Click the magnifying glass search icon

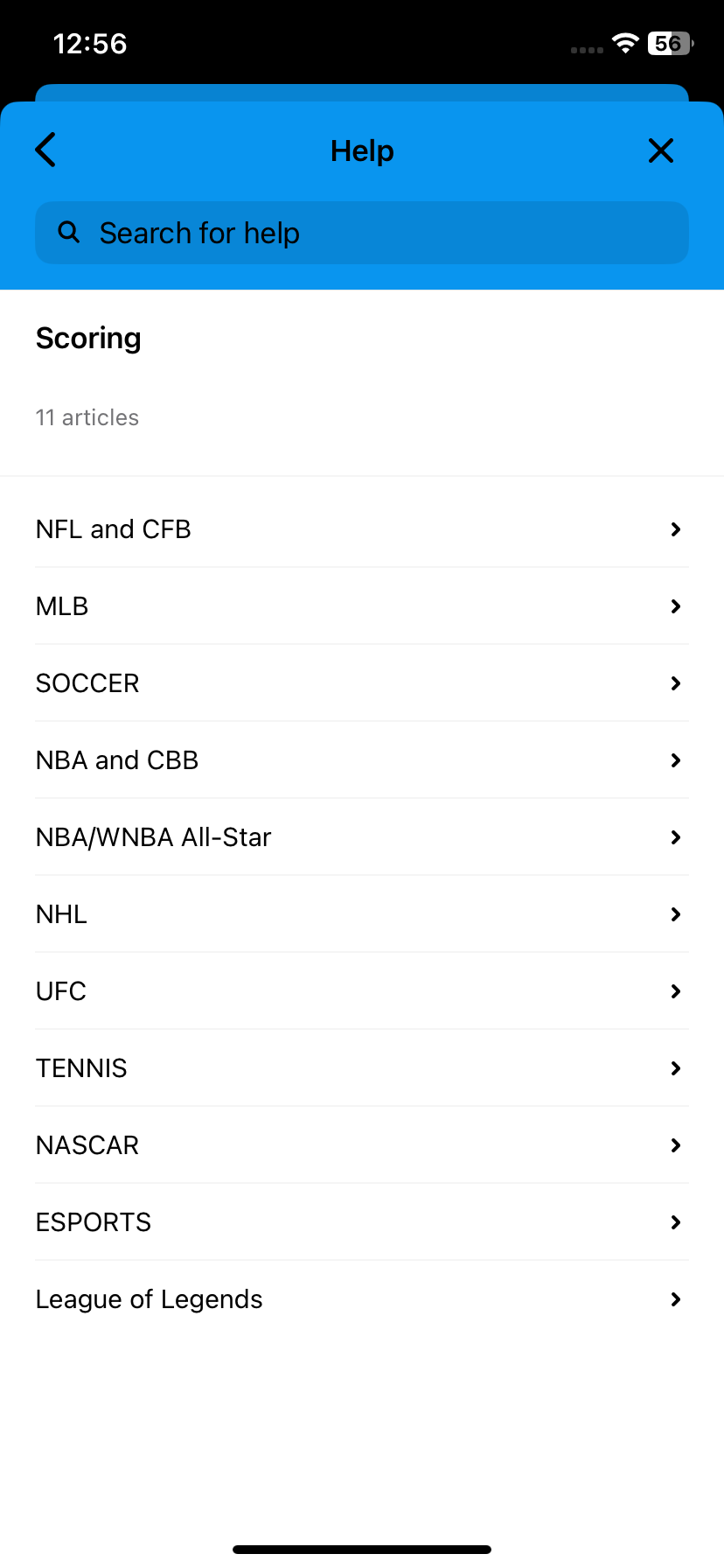click(68, 232)
